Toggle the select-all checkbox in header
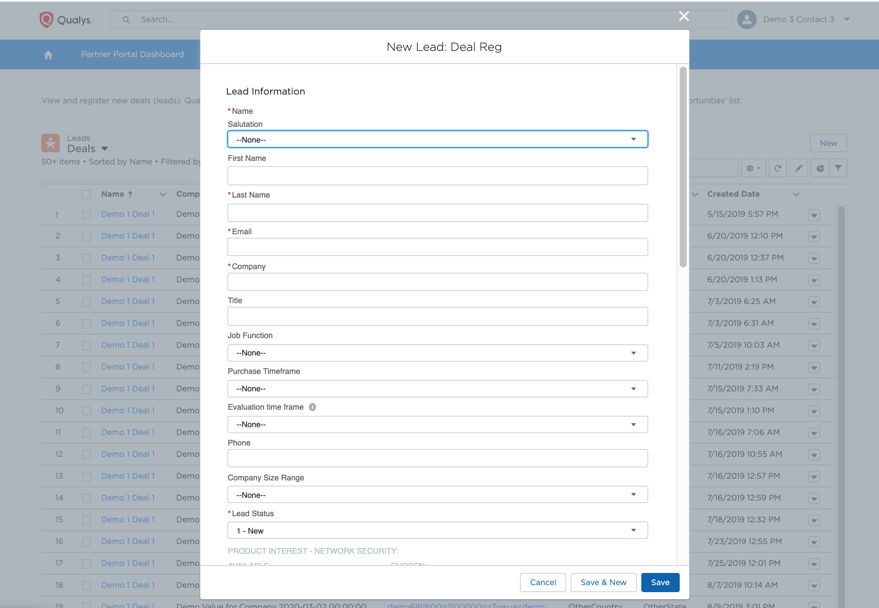This screenshot has height=608, width=879. (86, 194)
